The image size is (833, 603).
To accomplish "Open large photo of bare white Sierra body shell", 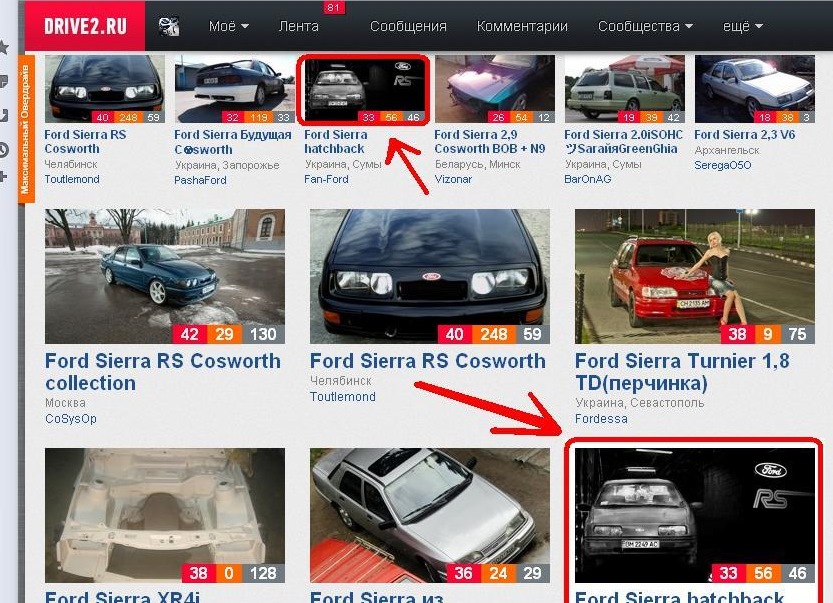I will coord(165,515).
